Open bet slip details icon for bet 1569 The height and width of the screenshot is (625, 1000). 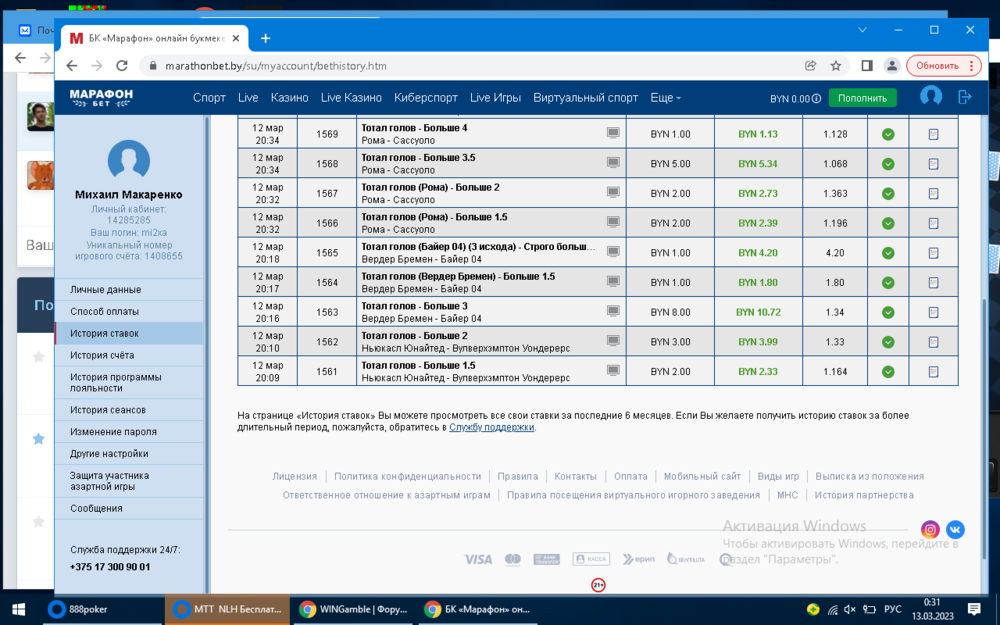[933, 134]
